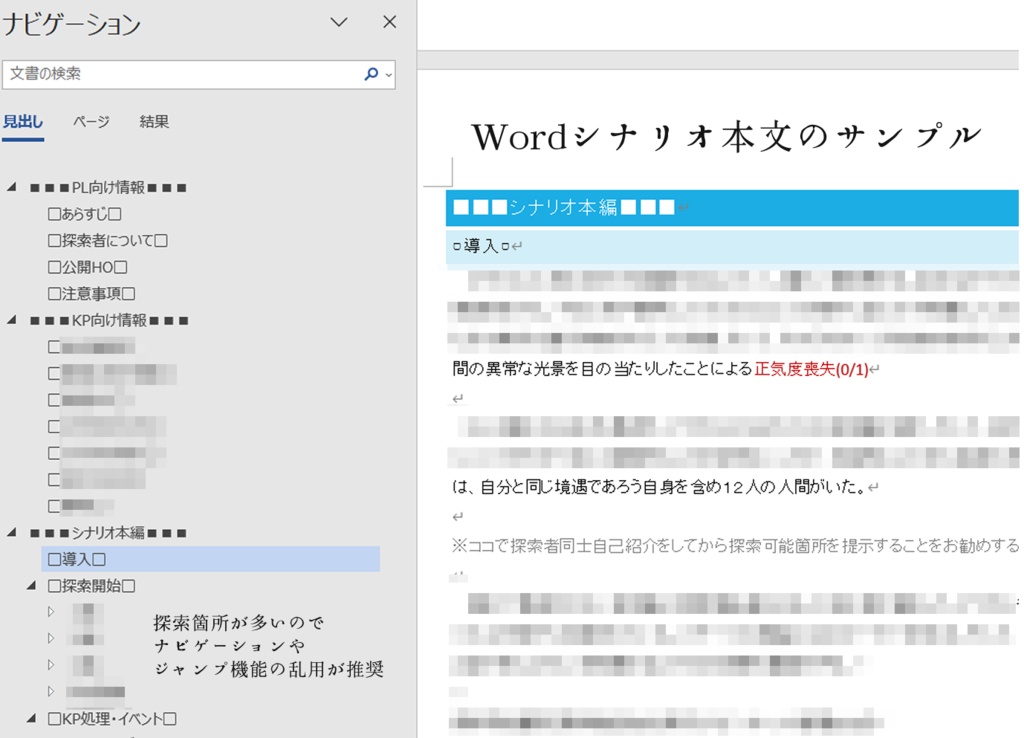This screenshot has width=1024, height=738.
Task: Switch to the ページ tab
Action: (x=91, y=122)
